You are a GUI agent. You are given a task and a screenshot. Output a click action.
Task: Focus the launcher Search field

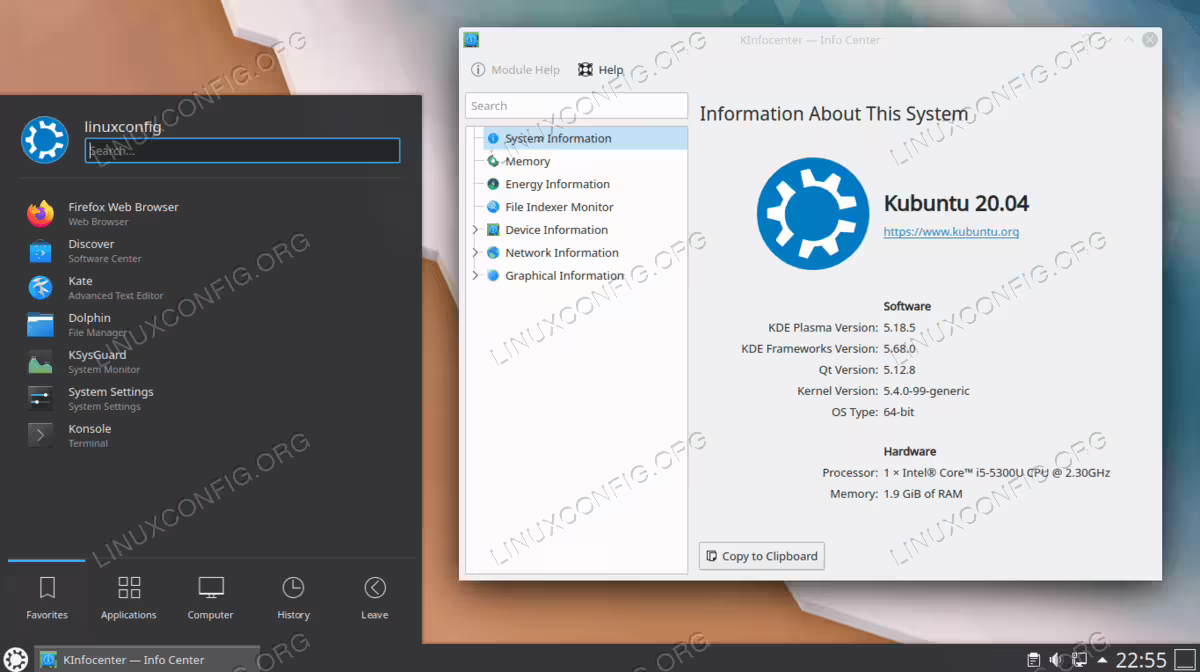coord(243,151)
